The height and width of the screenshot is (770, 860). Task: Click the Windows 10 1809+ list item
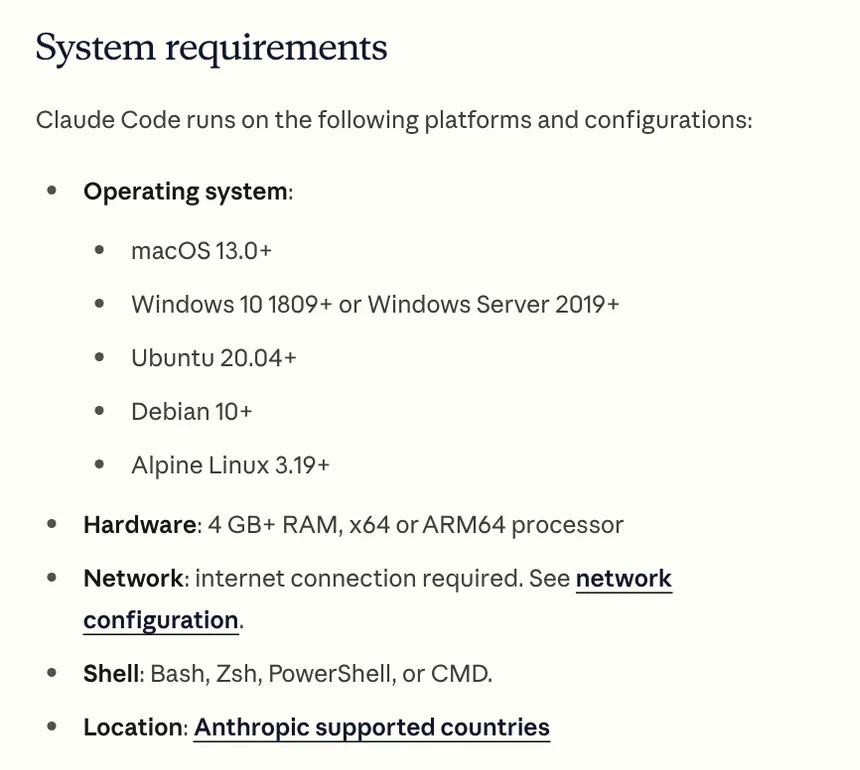click(375, 304)
